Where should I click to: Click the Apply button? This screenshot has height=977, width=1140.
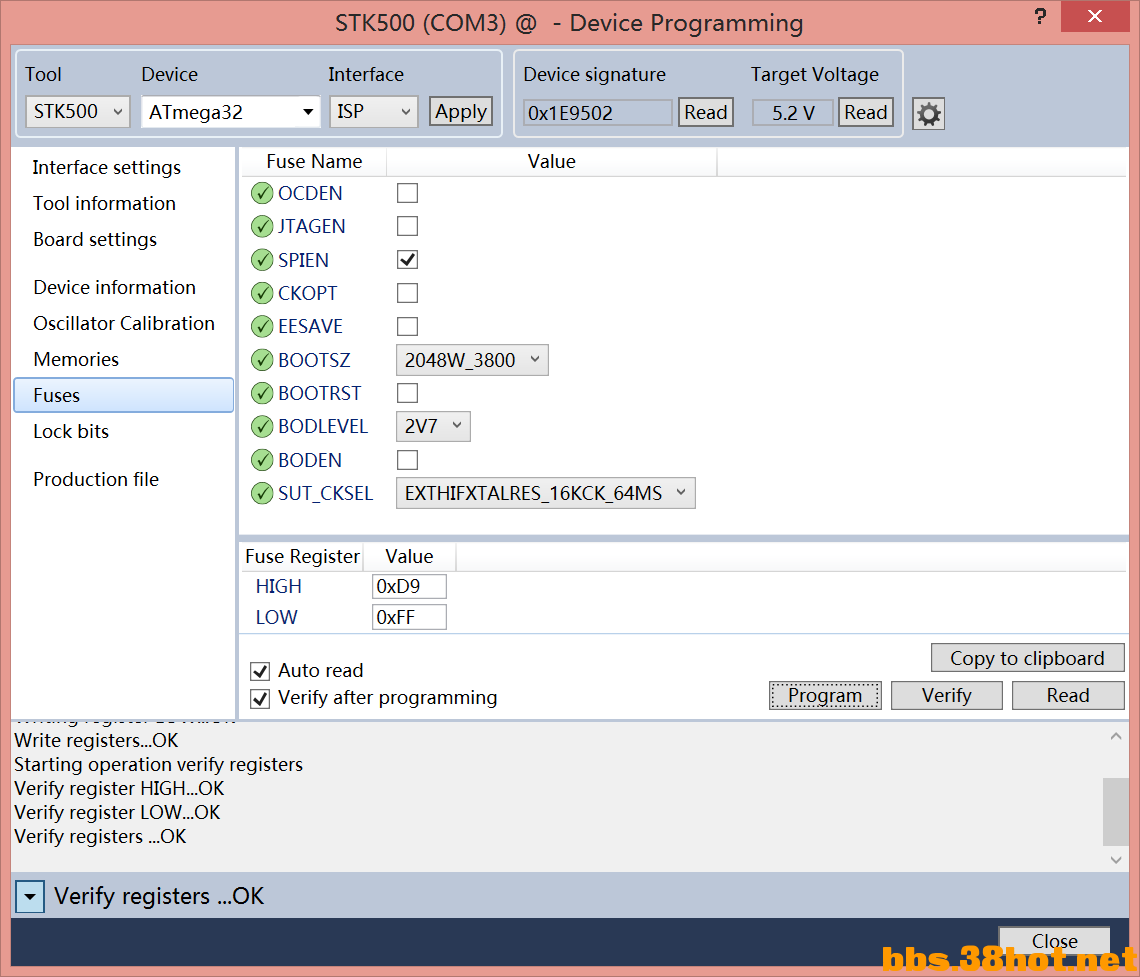(461, 112)
